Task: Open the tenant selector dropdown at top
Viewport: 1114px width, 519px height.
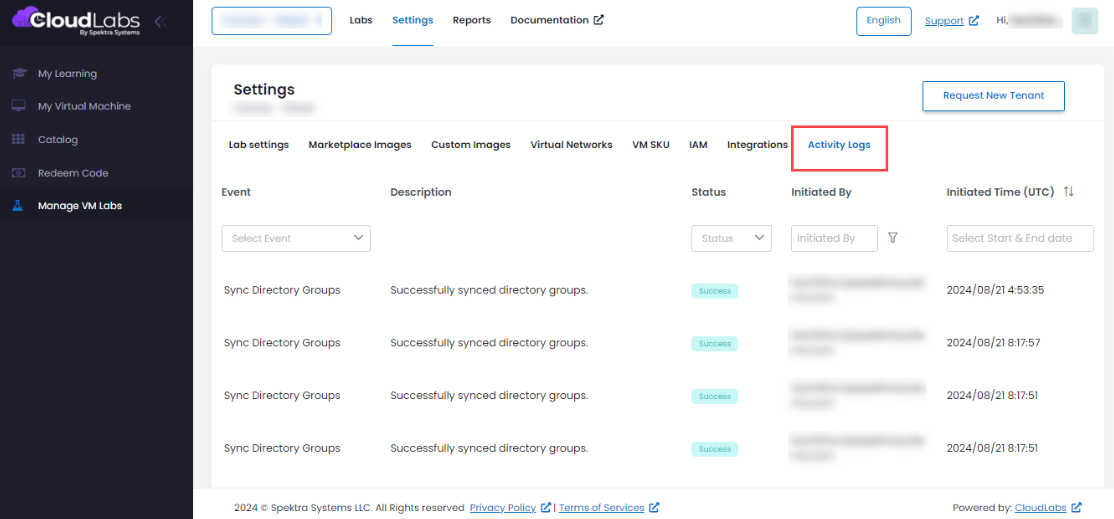Action: pyautogui.click(x=271, y=21)
